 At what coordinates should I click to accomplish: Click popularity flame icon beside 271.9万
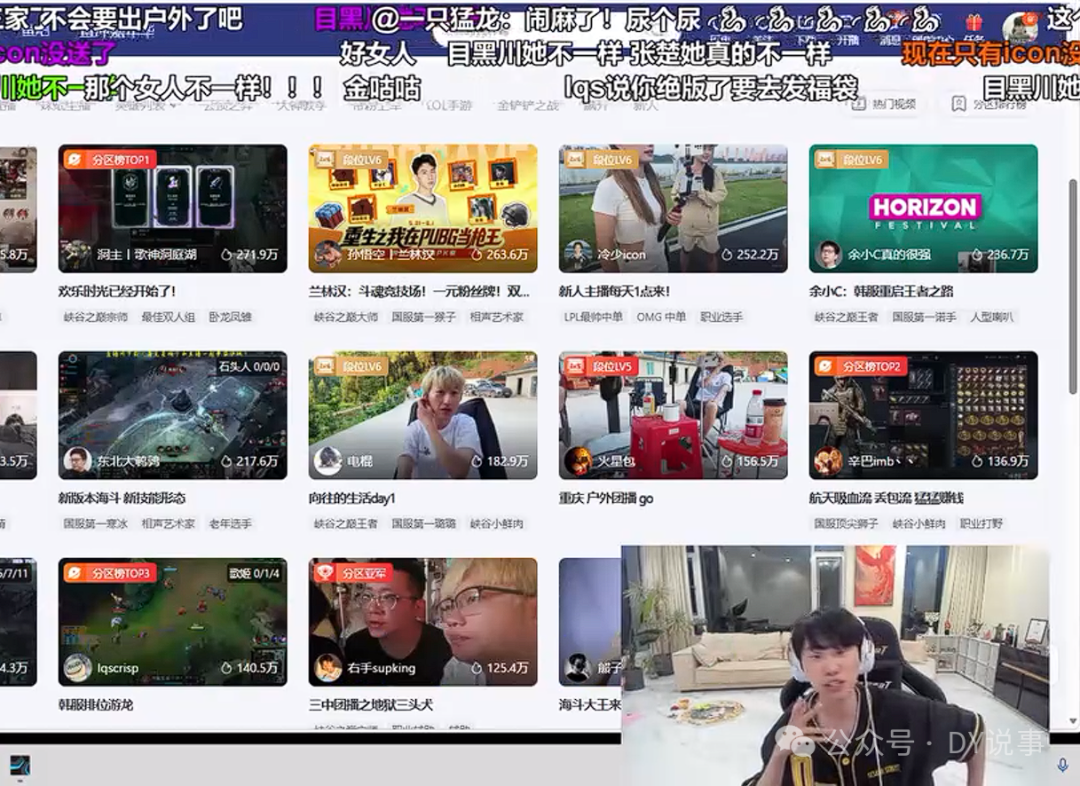[226, 254]
